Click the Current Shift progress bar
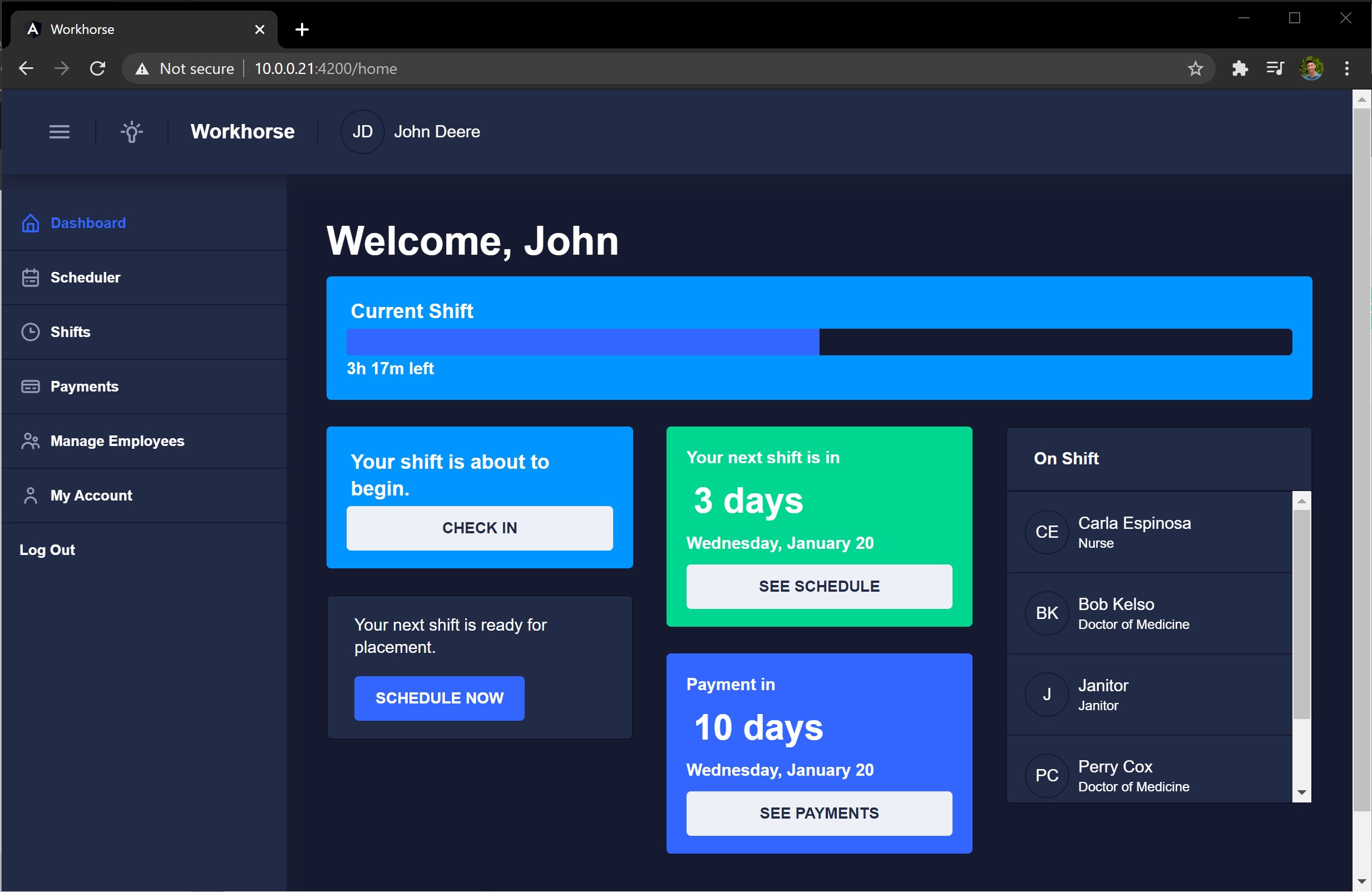Viewport: 1372px width, 892px height. coord(818,342)
